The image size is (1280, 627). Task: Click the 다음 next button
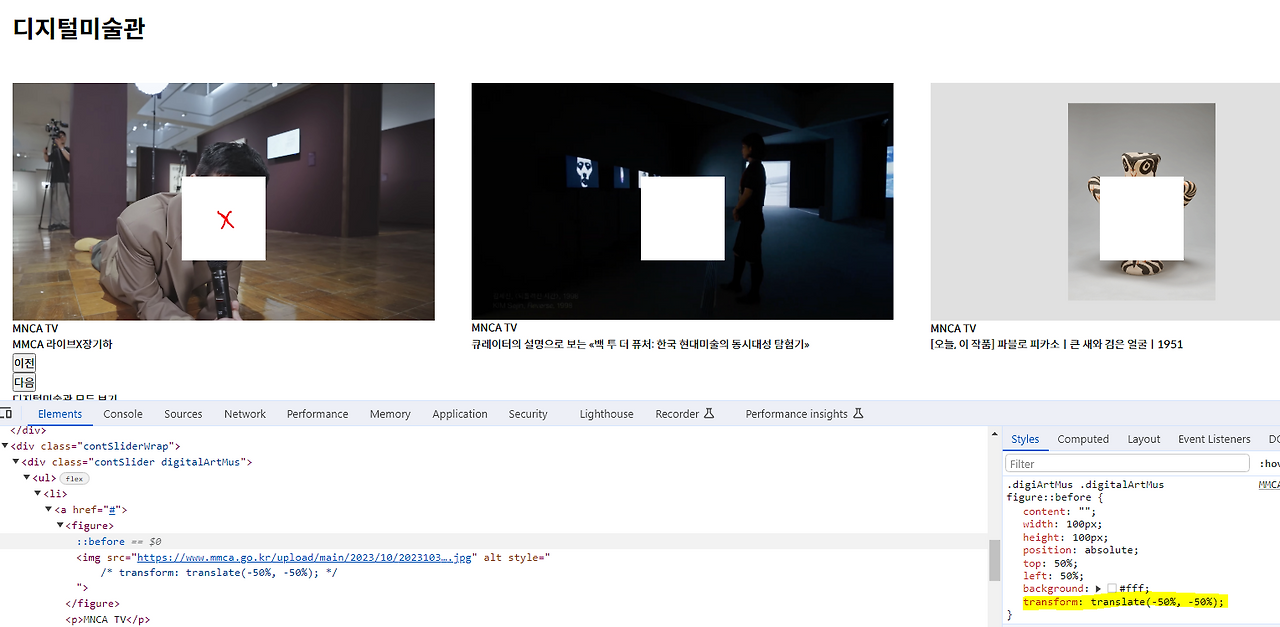tap(24, 382)
